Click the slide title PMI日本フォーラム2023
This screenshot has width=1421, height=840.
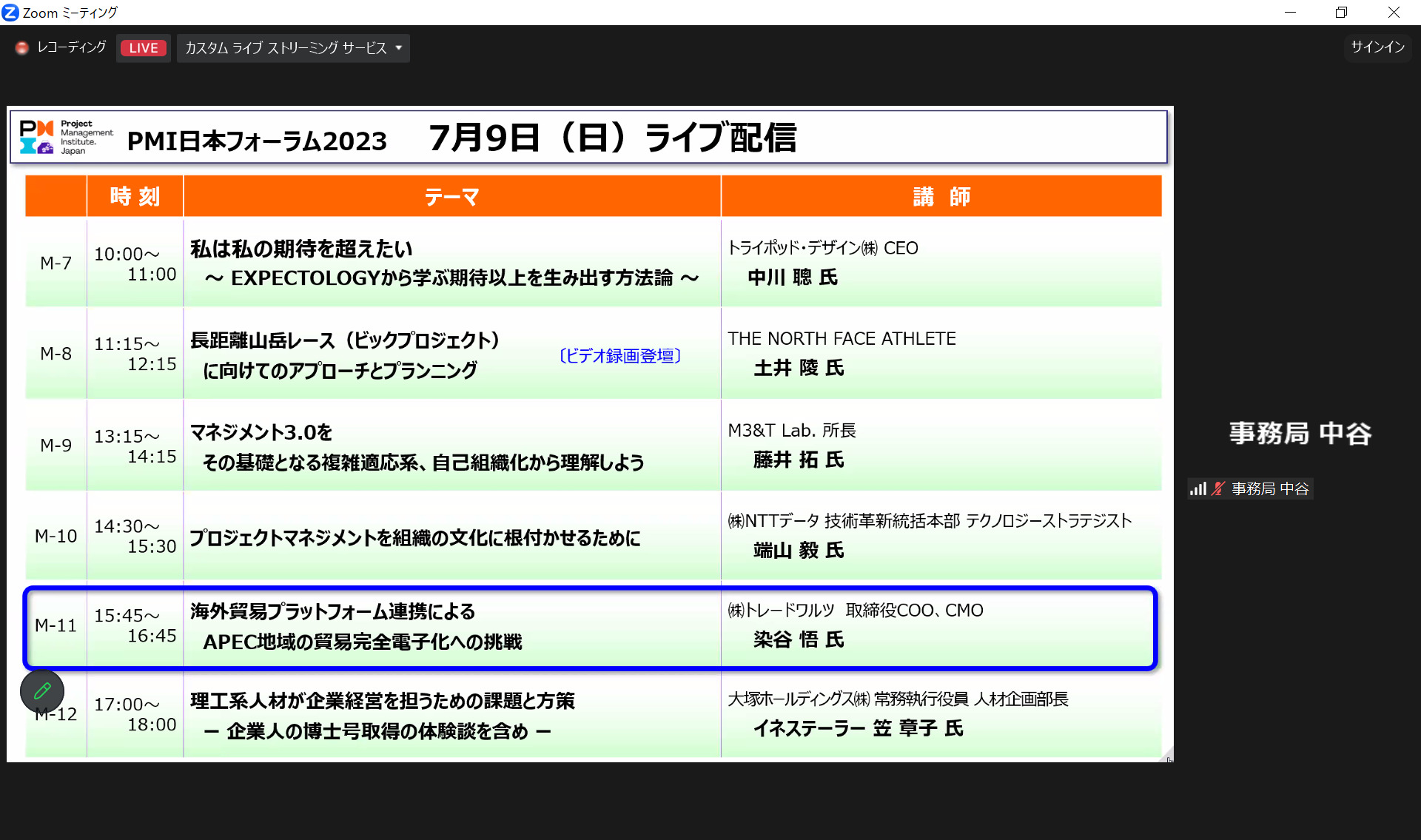257,141
